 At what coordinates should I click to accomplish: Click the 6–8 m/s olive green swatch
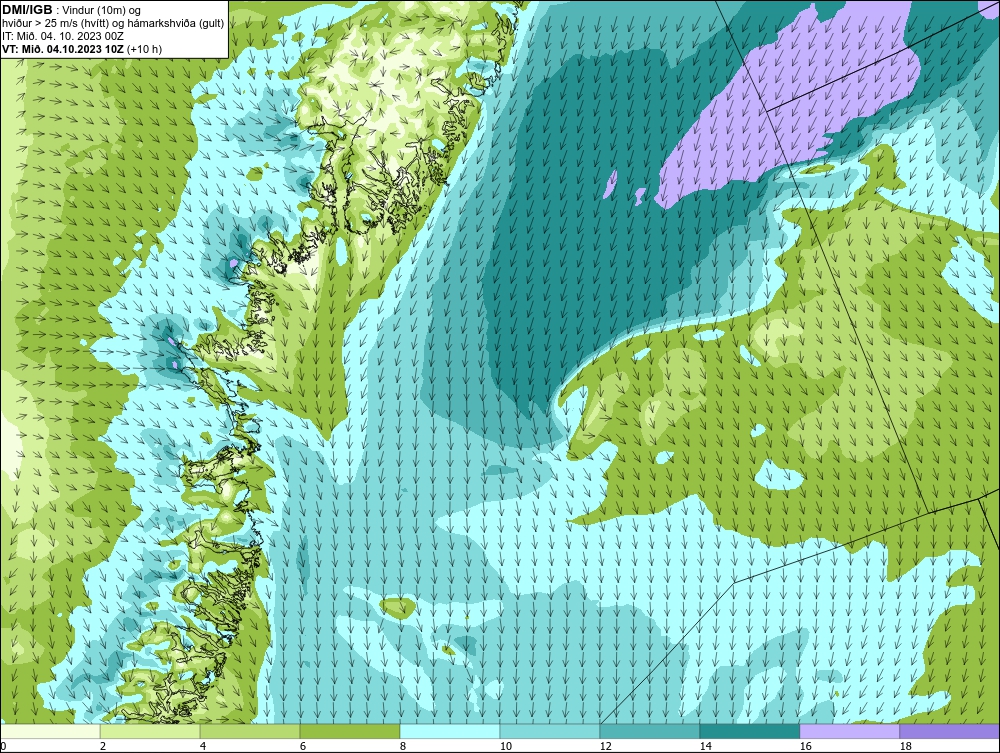coord(350,731)
